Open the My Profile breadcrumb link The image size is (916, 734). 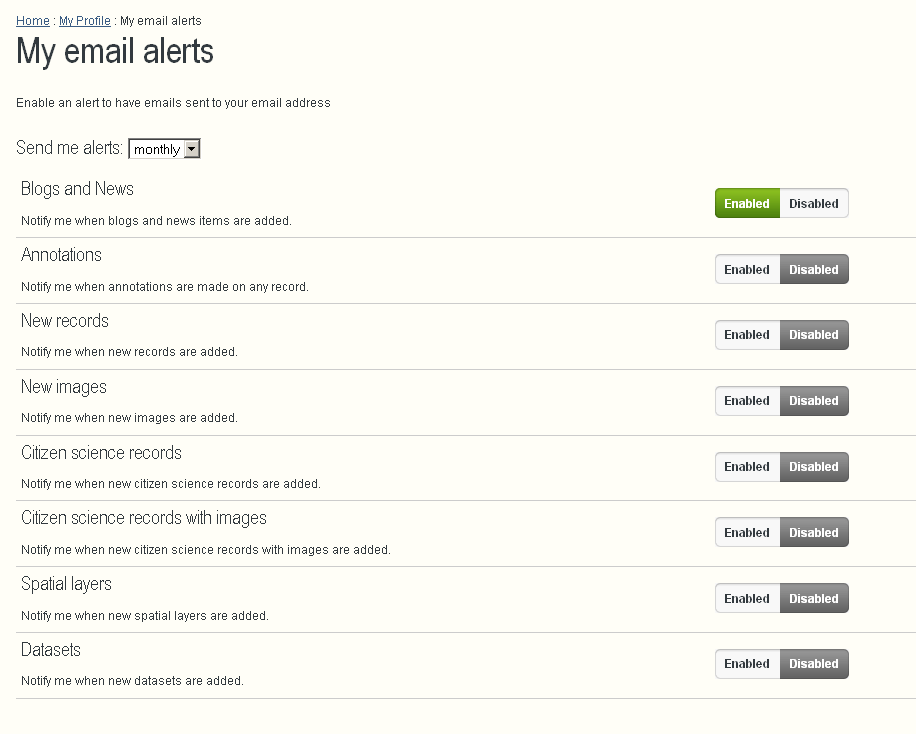click(x=85, y=21)
